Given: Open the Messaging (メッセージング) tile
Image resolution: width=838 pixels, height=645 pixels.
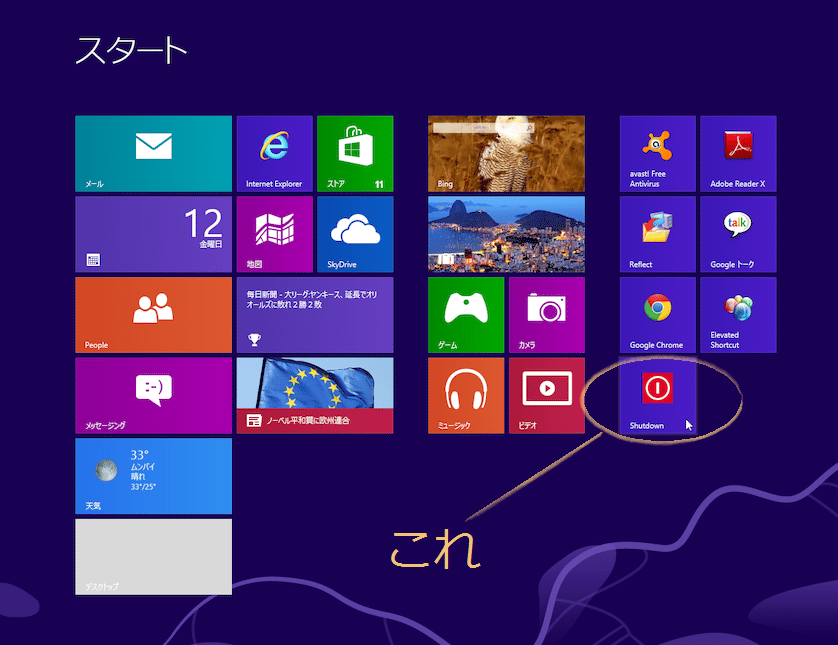Looking at the screenshot, I should tap(153, 396).
